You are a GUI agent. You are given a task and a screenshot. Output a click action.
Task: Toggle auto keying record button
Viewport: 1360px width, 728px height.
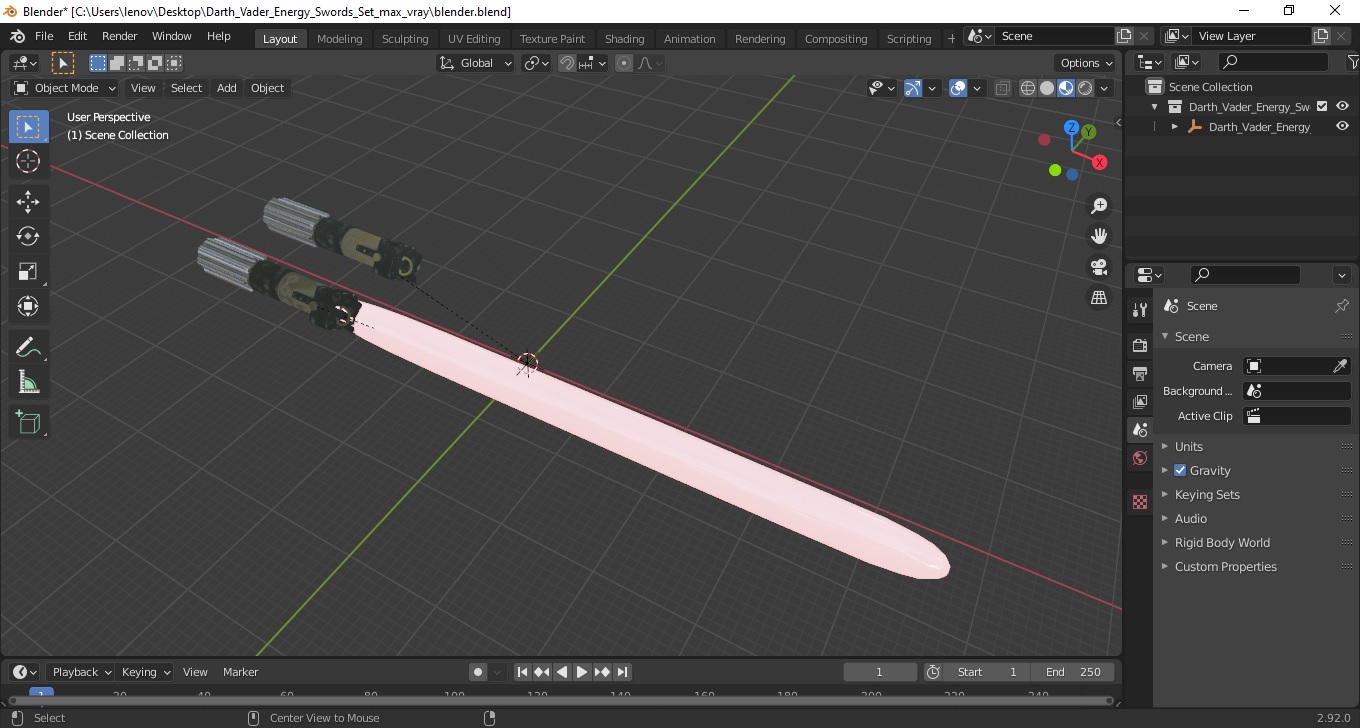pos(478,672)
